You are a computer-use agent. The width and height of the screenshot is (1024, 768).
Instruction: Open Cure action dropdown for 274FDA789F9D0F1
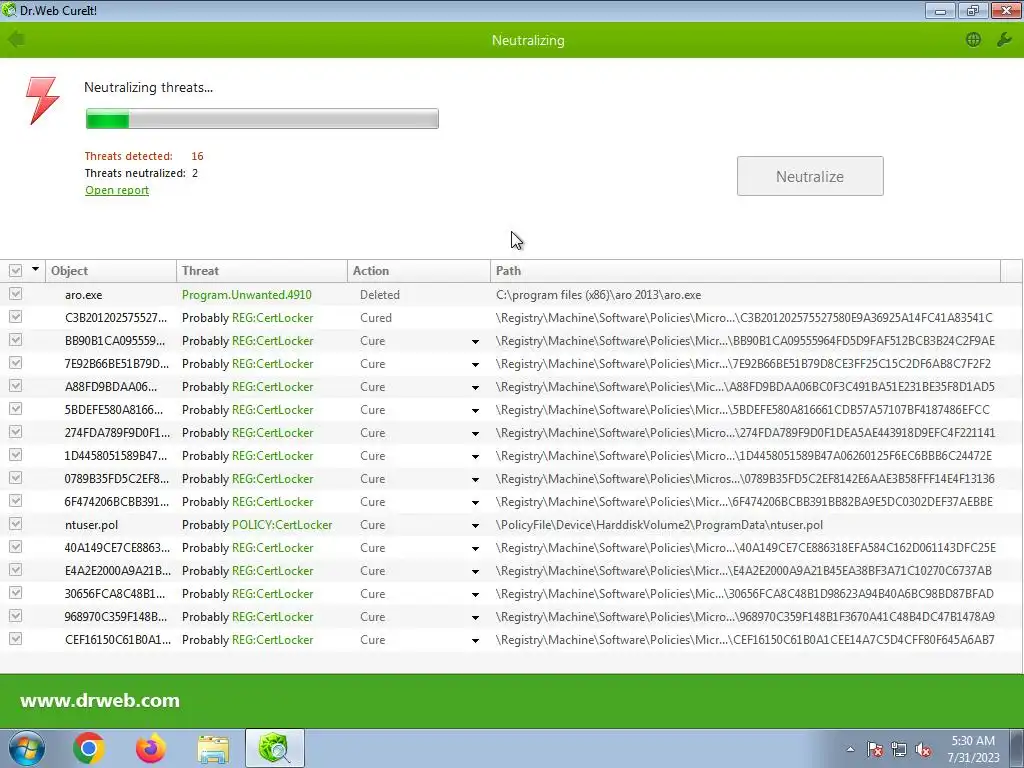click(x=475, y=434)
